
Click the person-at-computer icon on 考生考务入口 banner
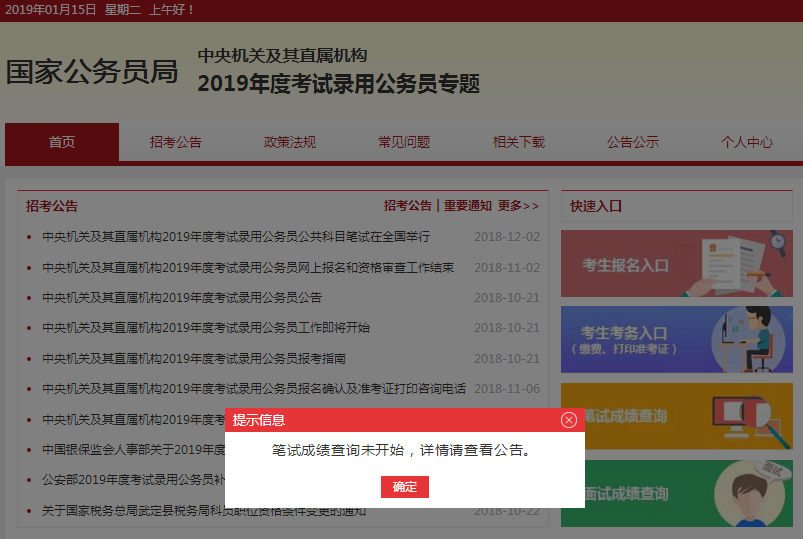point(749,339)
